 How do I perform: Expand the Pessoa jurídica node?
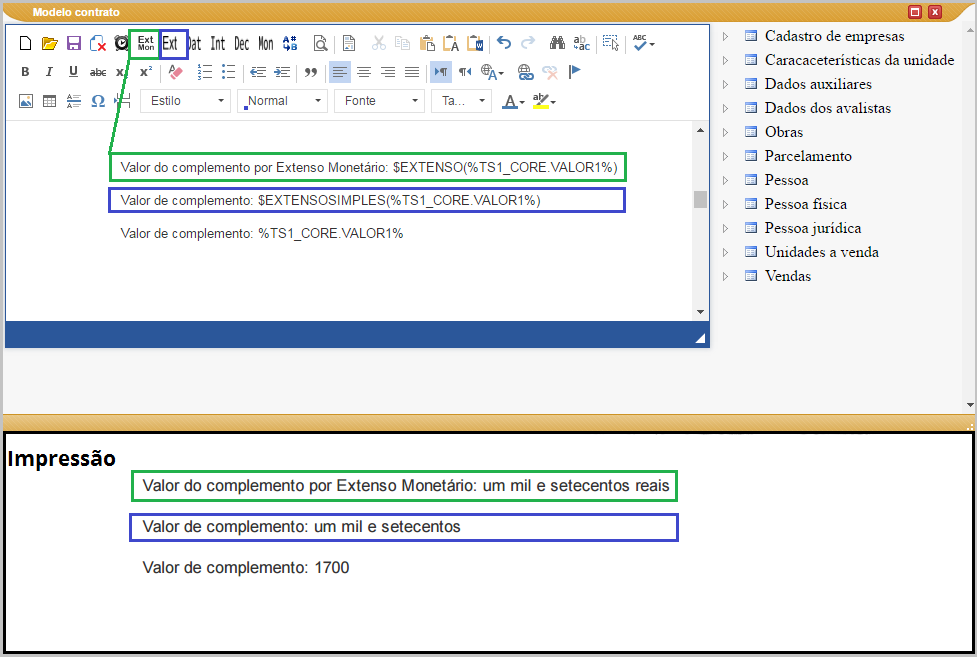point(725,228)
